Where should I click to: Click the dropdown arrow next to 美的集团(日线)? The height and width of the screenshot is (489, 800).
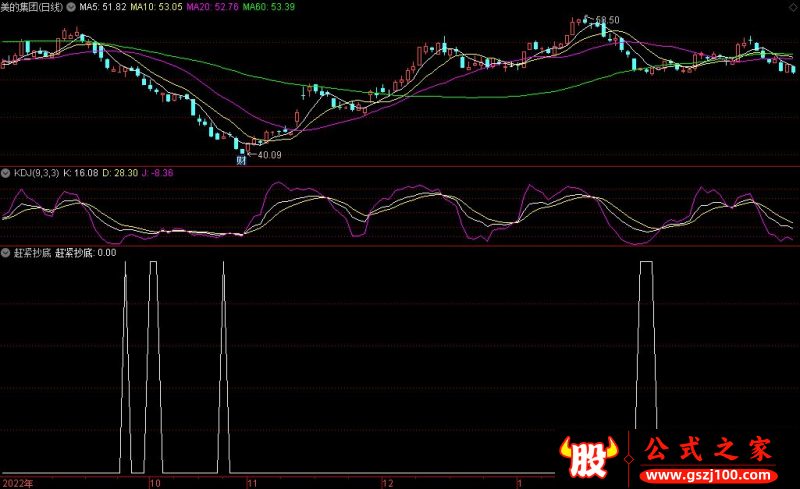coord(70,6)
